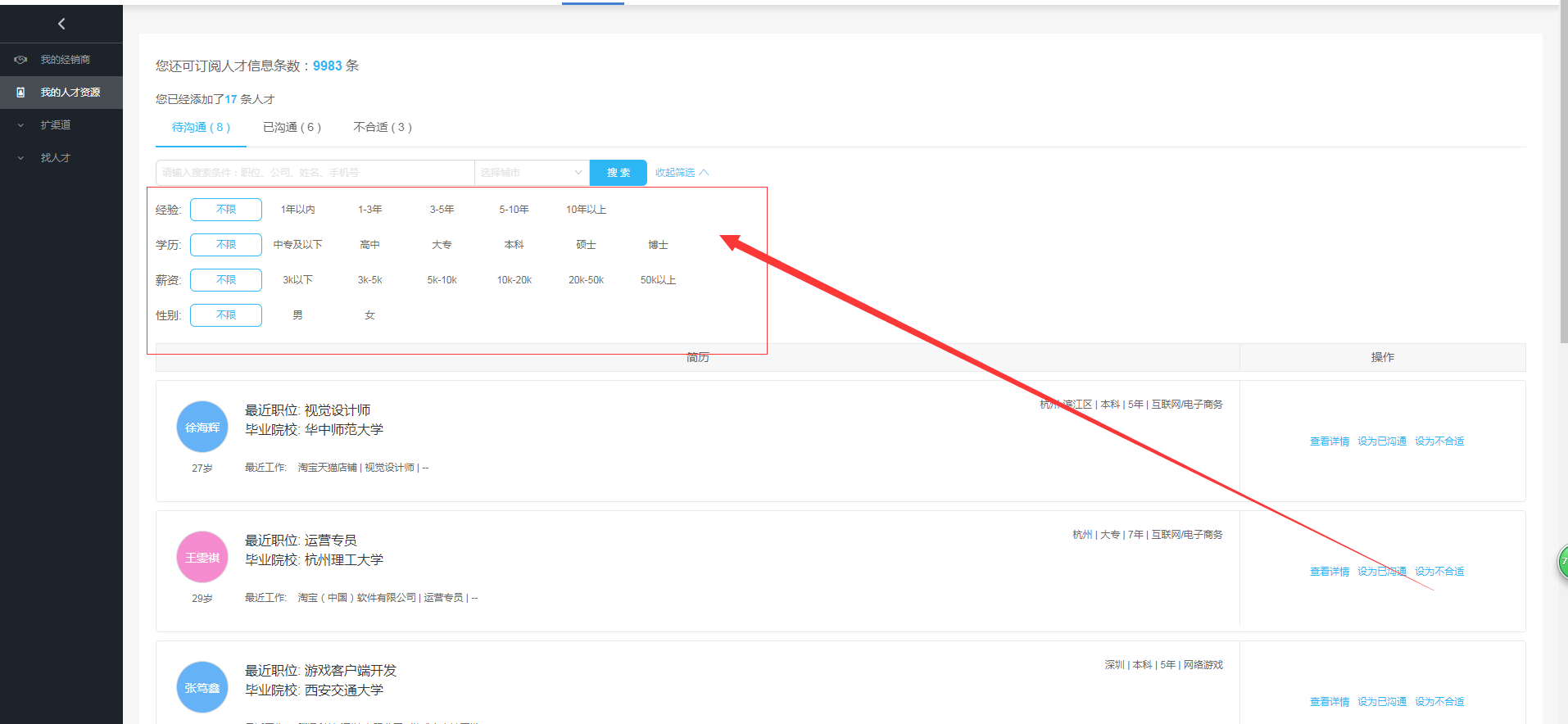
Task: Open the 选择城市 city dropdown
Action: pyautogui.click(x=531, y=173)
